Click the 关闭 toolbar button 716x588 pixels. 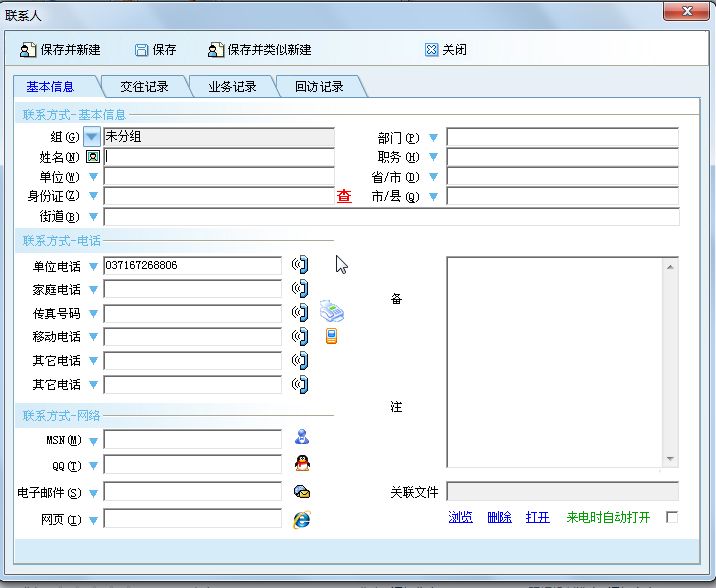click(446, 50)
